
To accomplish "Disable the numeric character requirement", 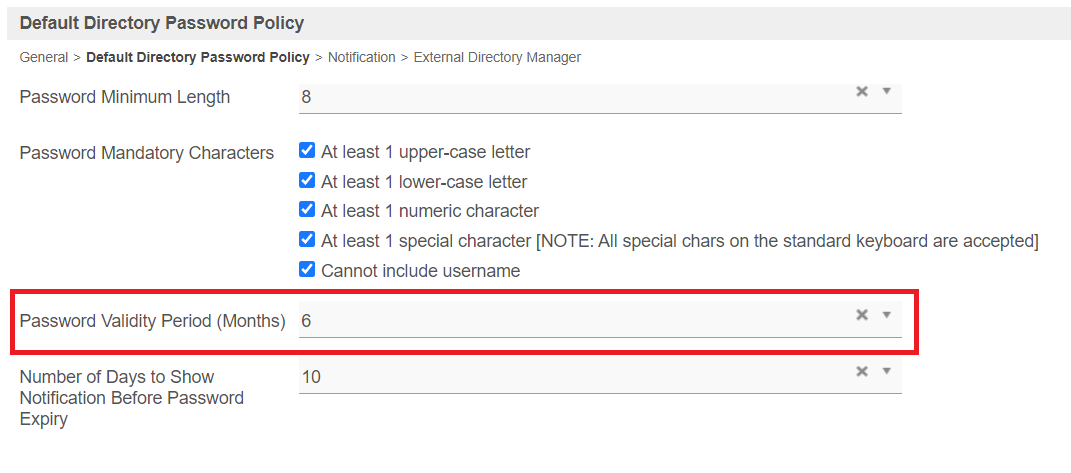I will [307, 211].
